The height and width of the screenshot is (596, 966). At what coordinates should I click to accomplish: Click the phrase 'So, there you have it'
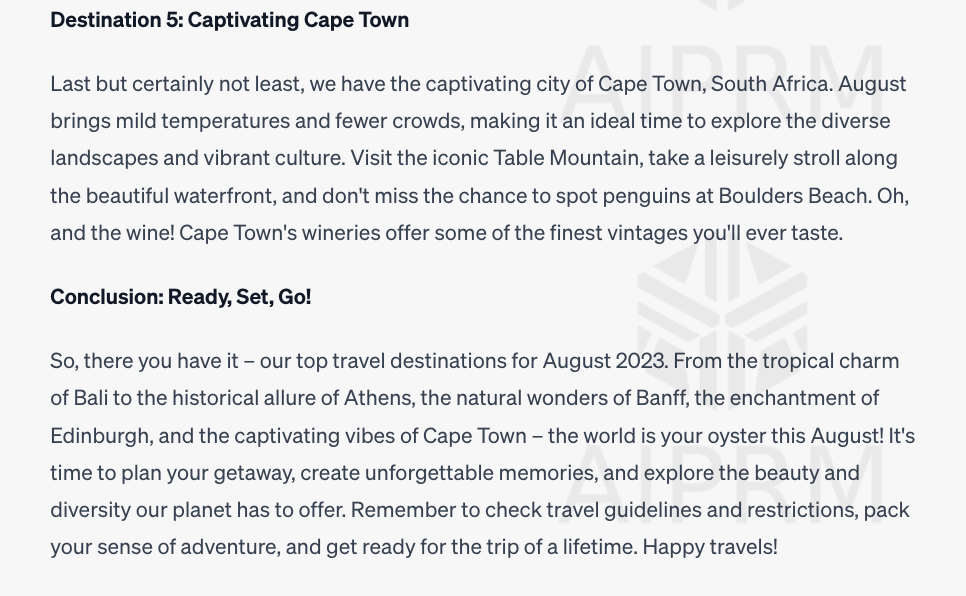point(144,361)
